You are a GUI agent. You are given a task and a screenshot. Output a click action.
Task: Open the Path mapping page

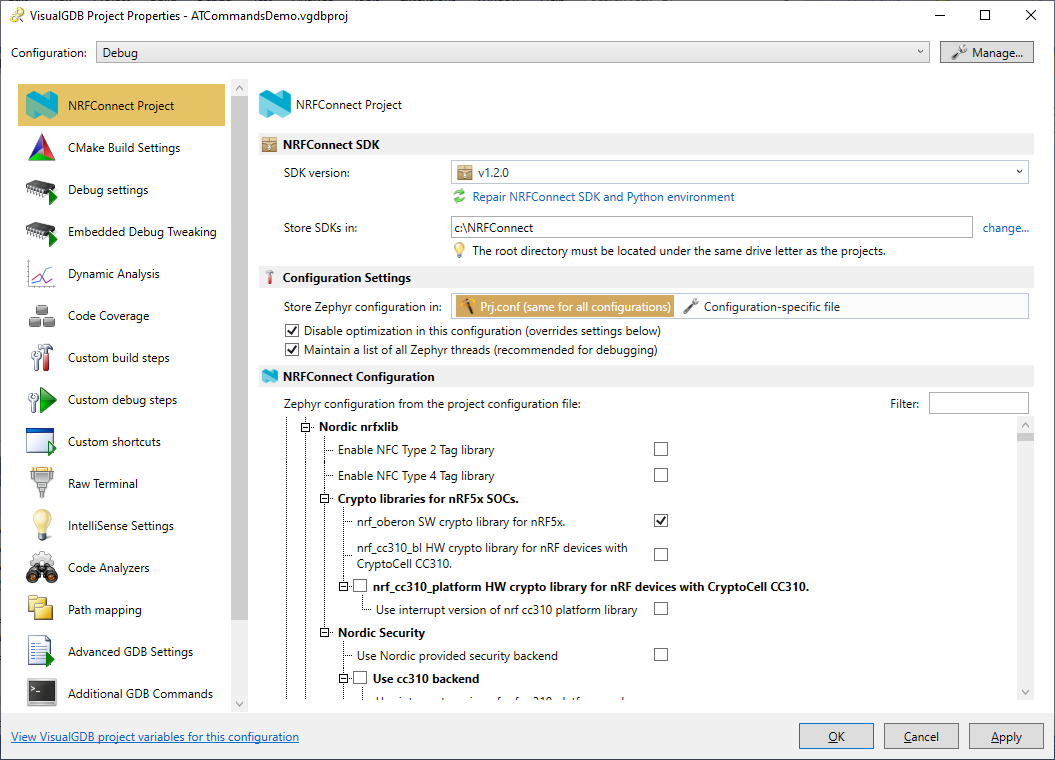121,610
